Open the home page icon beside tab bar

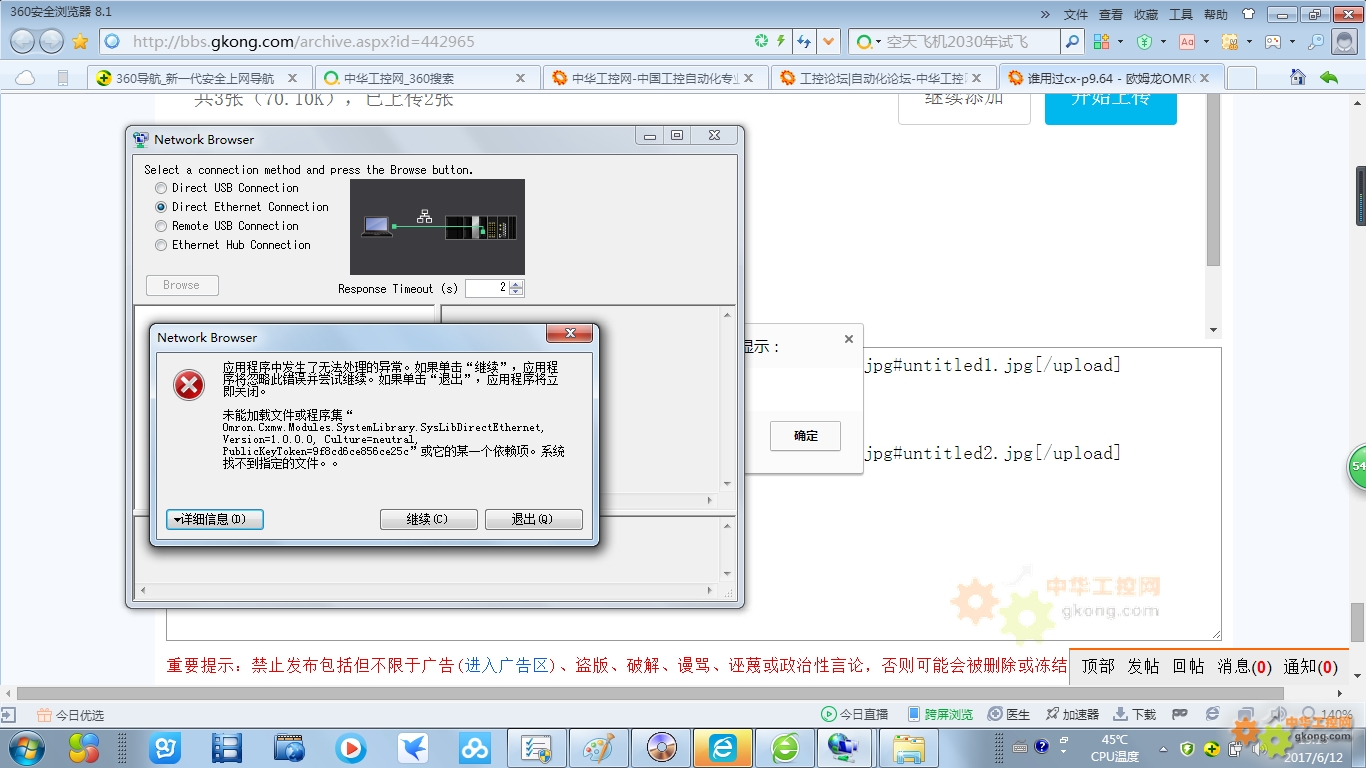pos(1298,77)
